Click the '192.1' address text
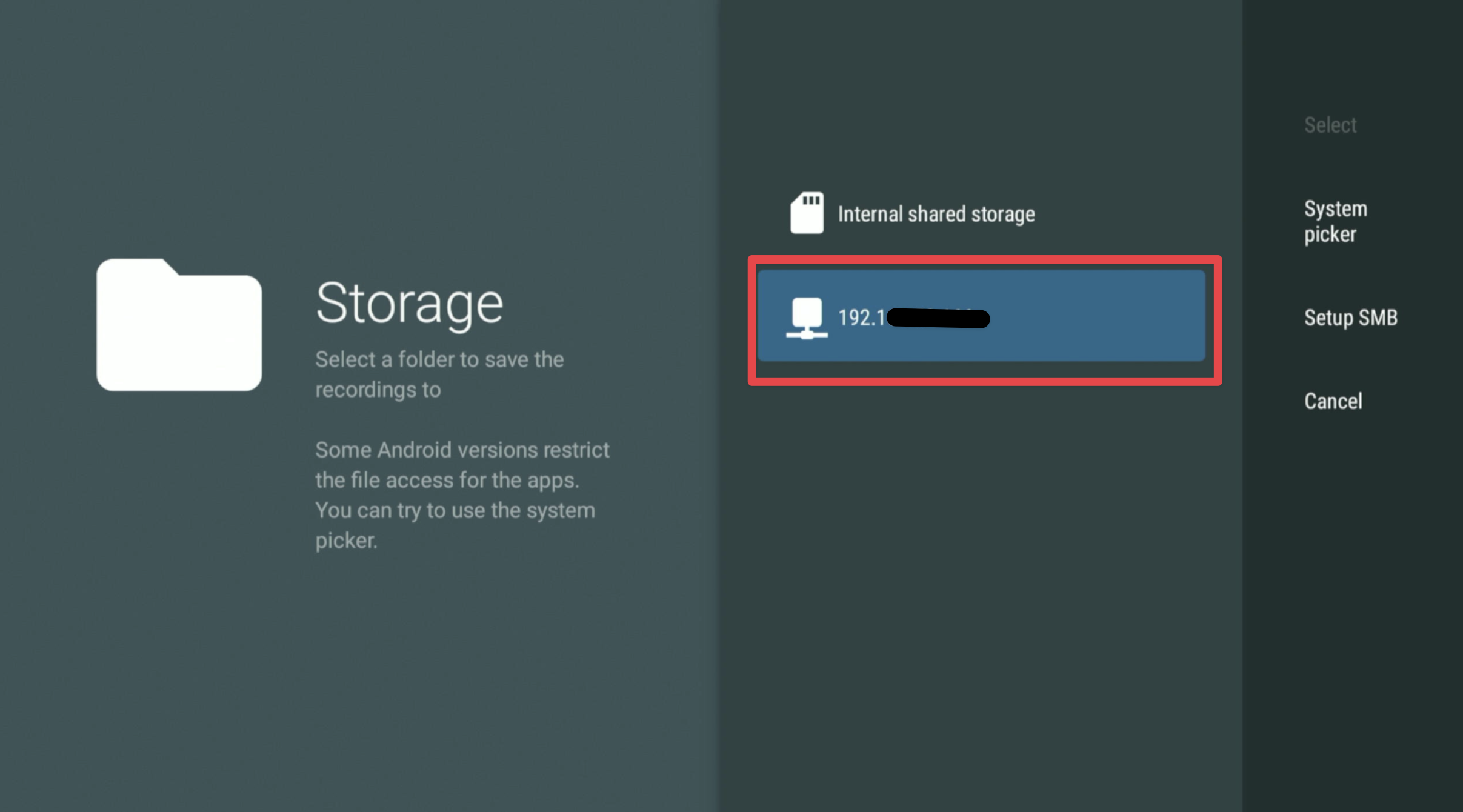This screenshot has width=1463, height=812. [861, 318]
